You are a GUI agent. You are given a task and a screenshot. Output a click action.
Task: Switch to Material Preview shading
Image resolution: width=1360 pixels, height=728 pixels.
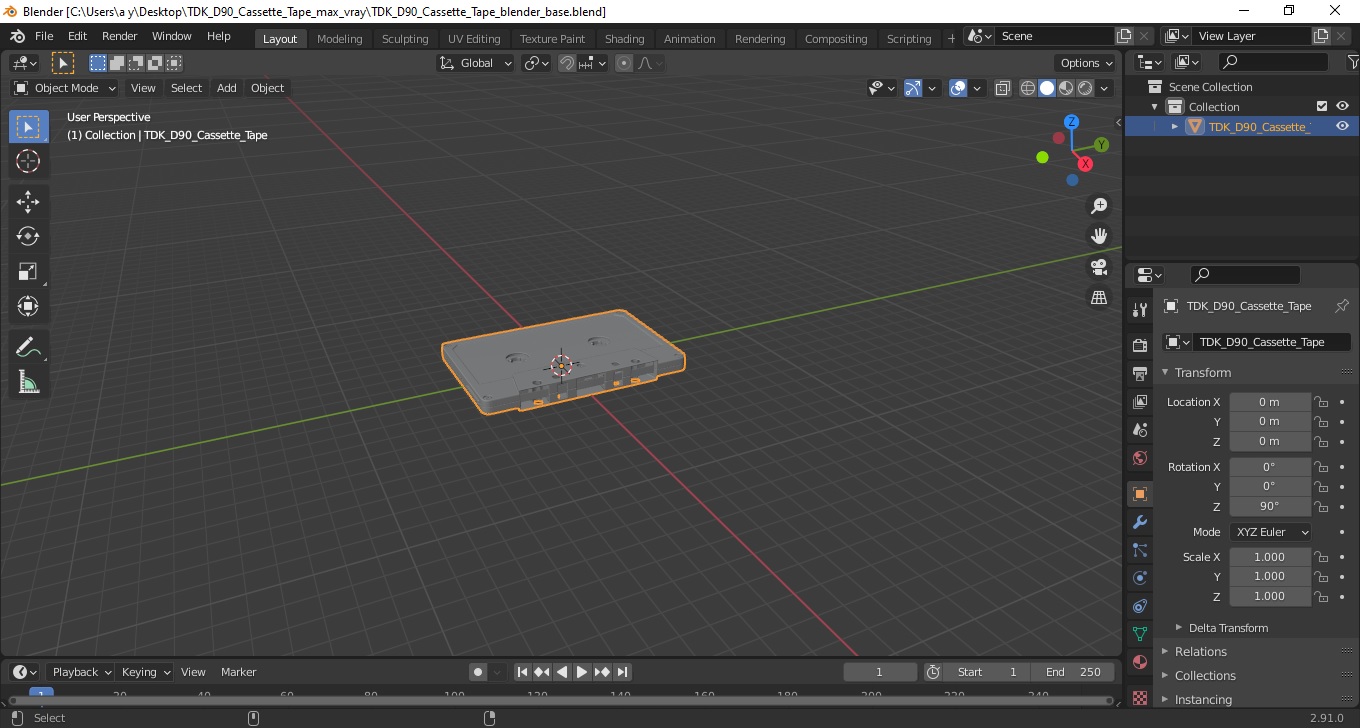point(1066,88)
